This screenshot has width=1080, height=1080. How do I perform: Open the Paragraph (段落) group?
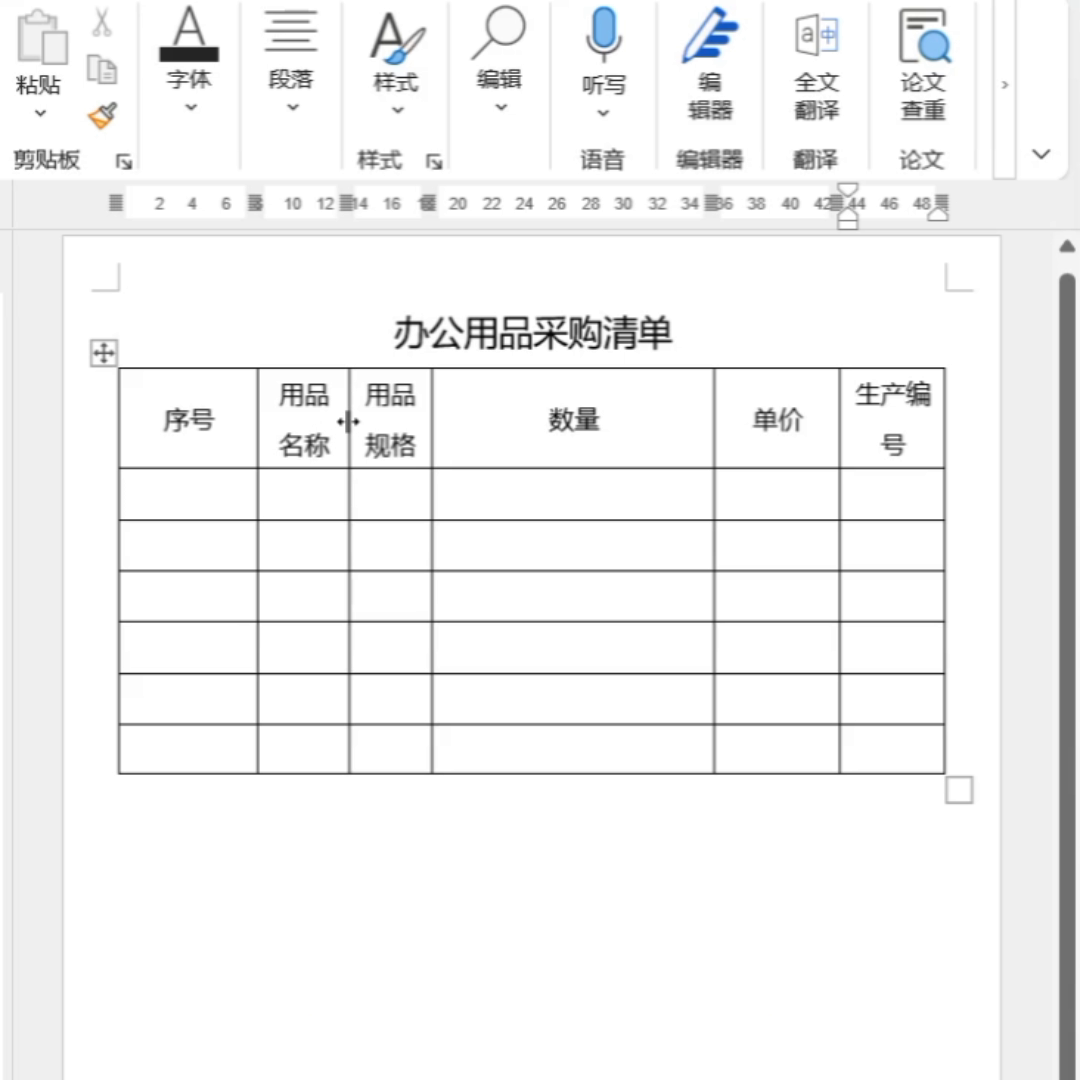(x=291, y=50)
